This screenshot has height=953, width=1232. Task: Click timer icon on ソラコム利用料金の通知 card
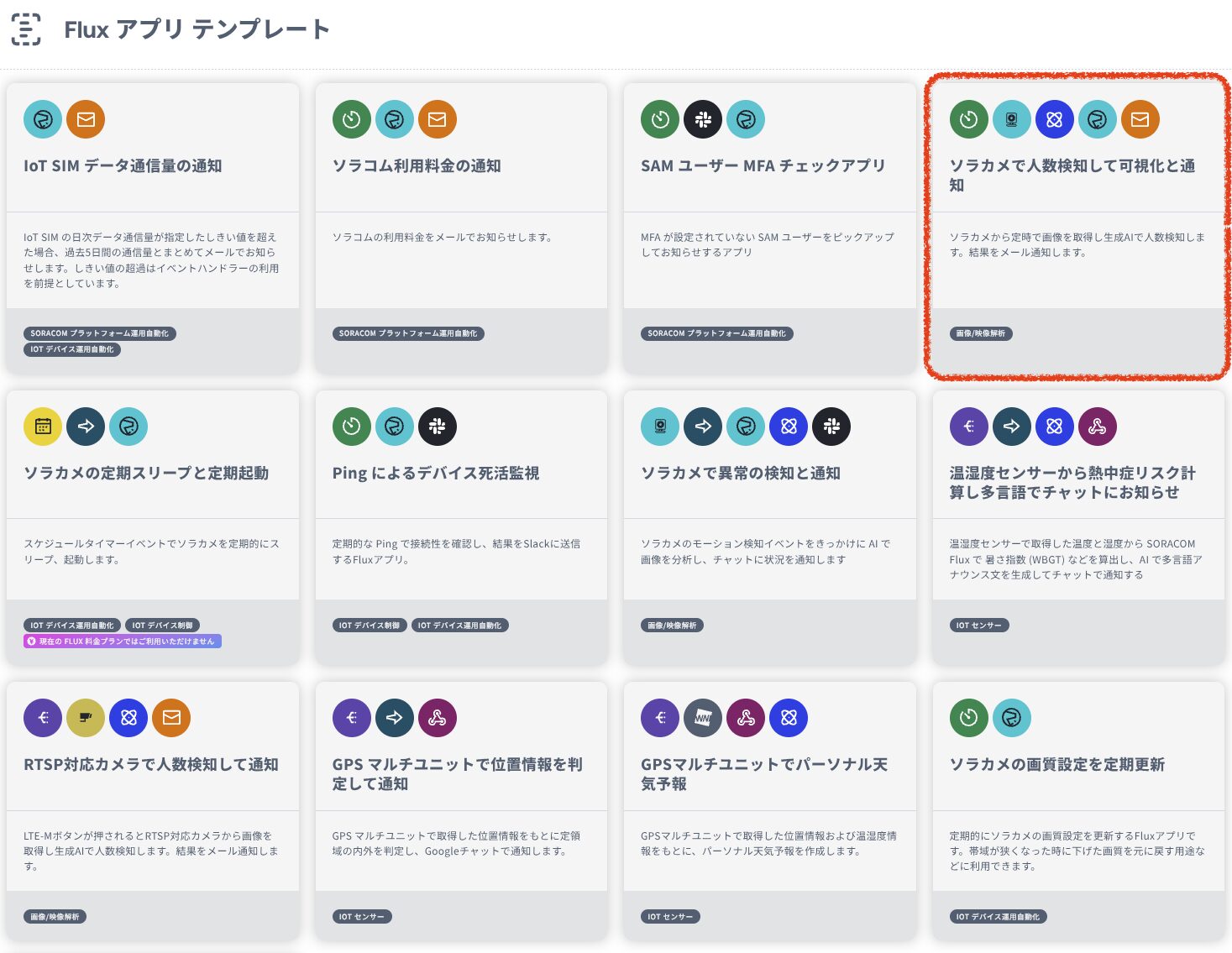[352, 119]
